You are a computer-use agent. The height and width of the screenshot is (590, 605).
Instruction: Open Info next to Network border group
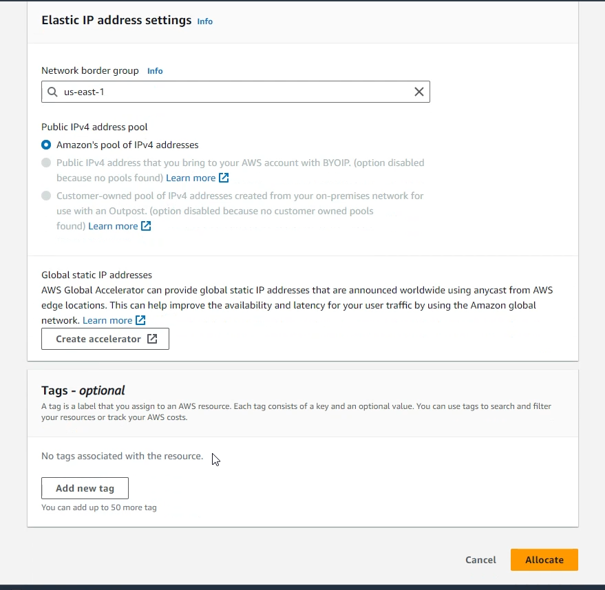(x=155, y=71)
